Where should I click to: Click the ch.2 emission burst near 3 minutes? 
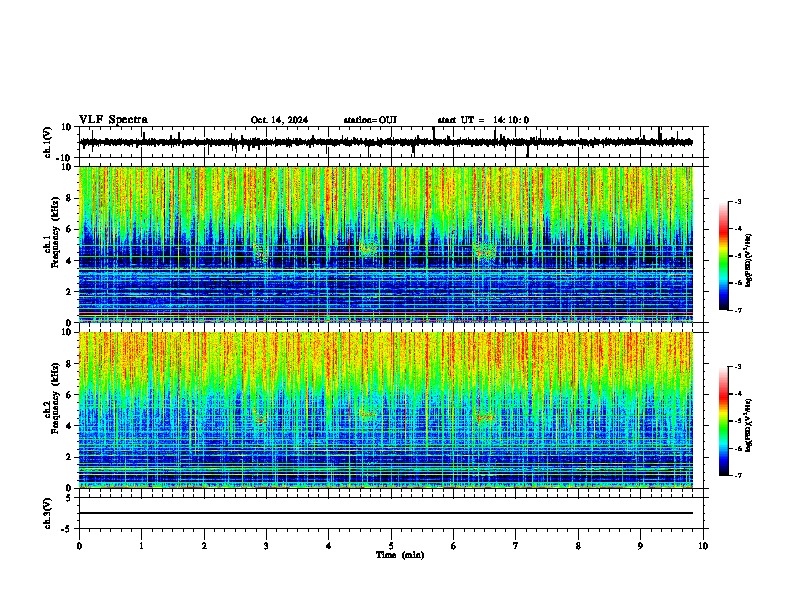pos(261,419)
